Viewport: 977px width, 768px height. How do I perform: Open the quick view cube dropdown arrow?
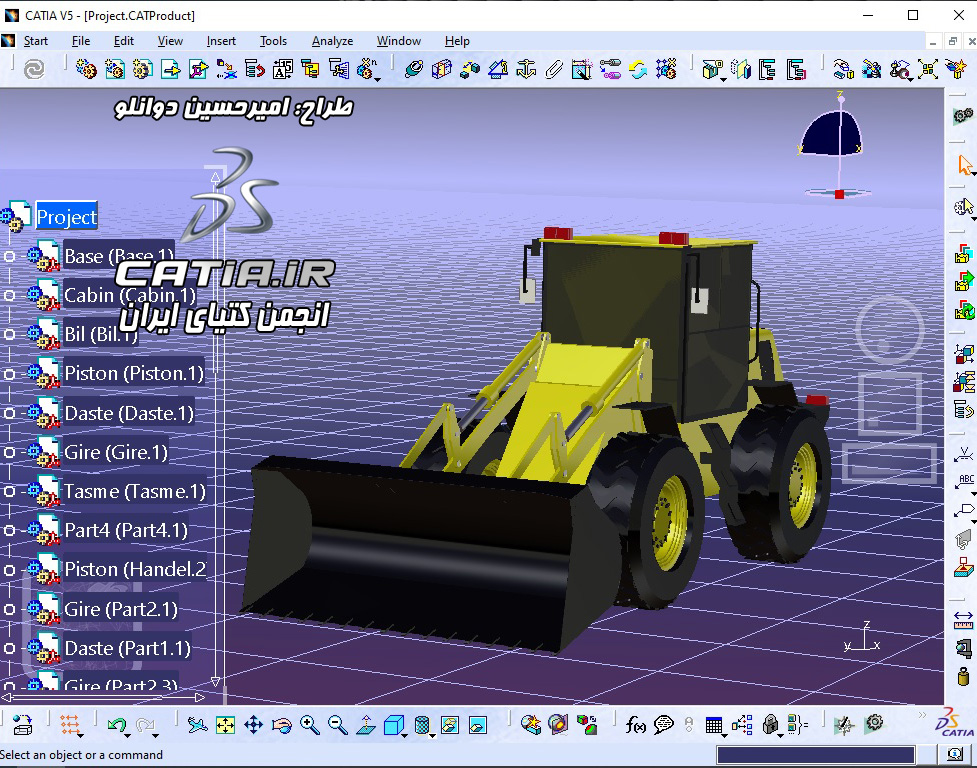click(405, 736)
